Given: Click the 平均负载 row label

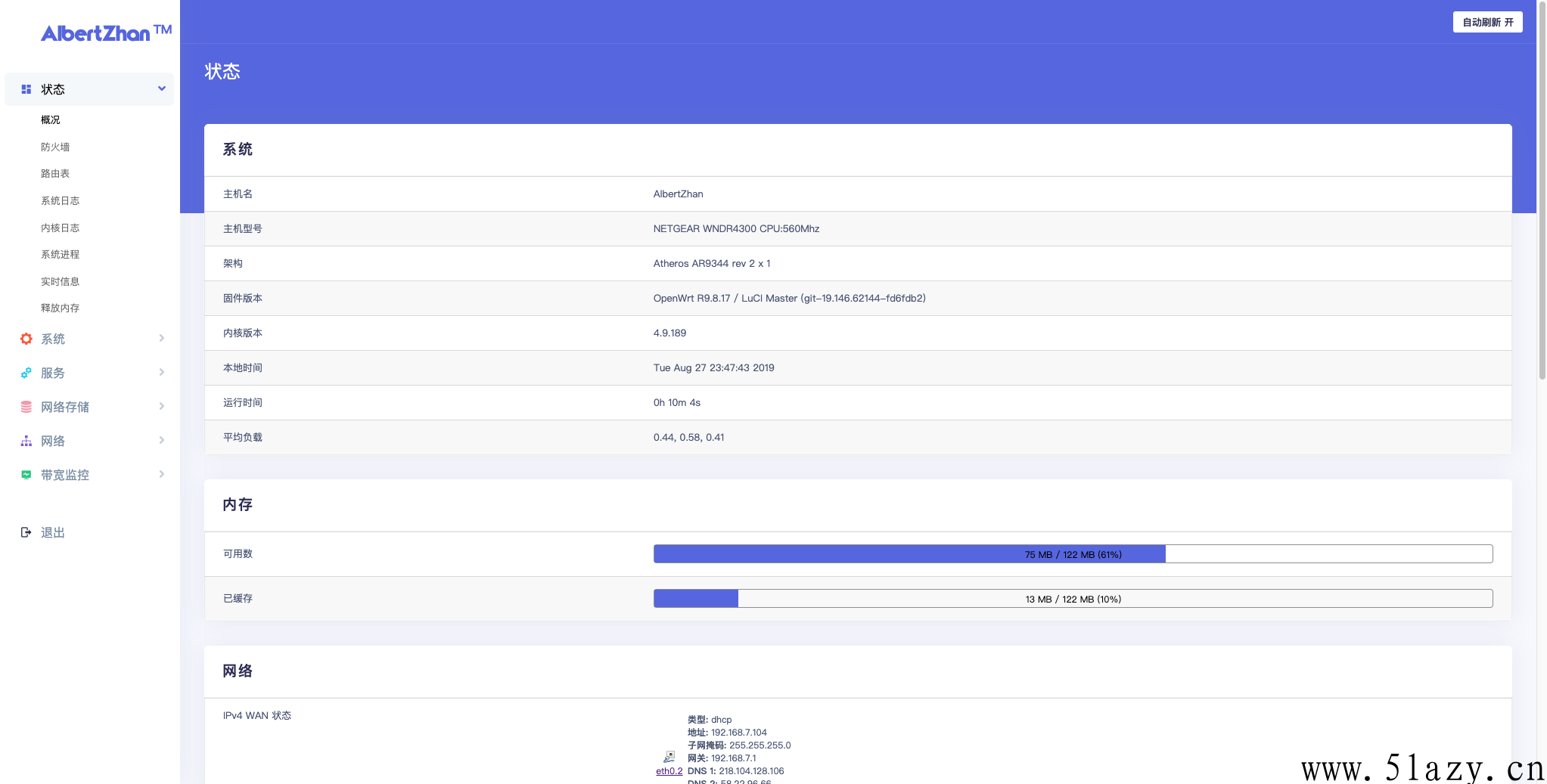Looking at the screenshot, I should [243, 437].
